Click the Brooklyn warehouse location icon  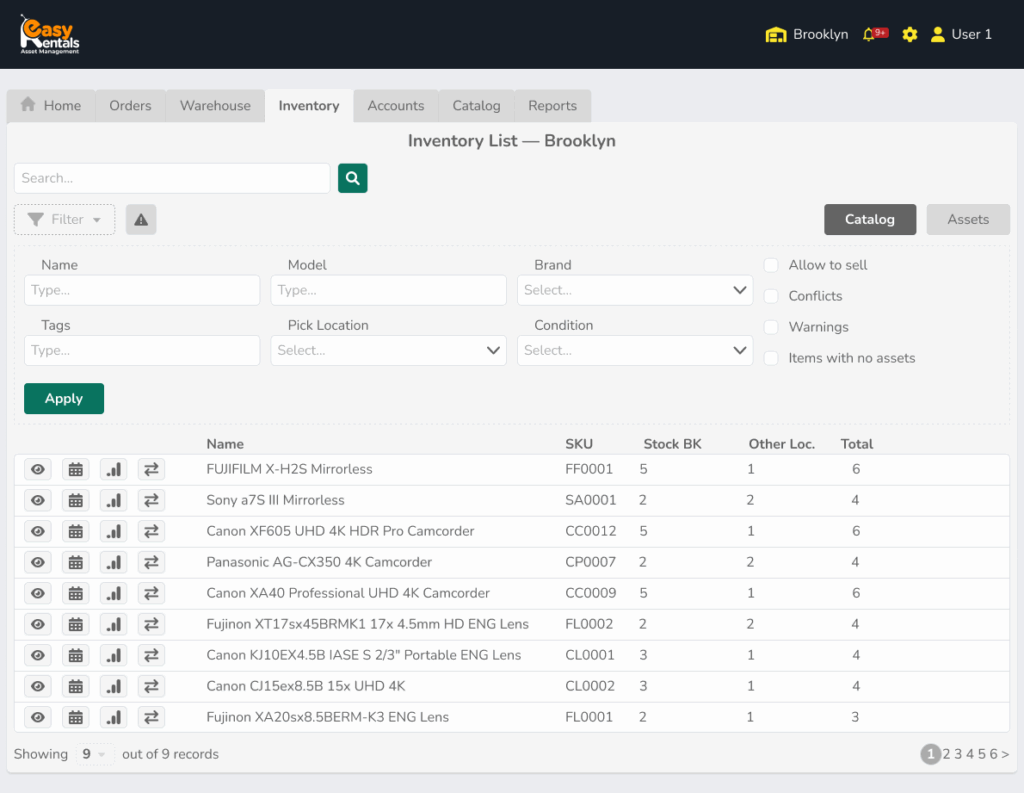coord(776,35)
